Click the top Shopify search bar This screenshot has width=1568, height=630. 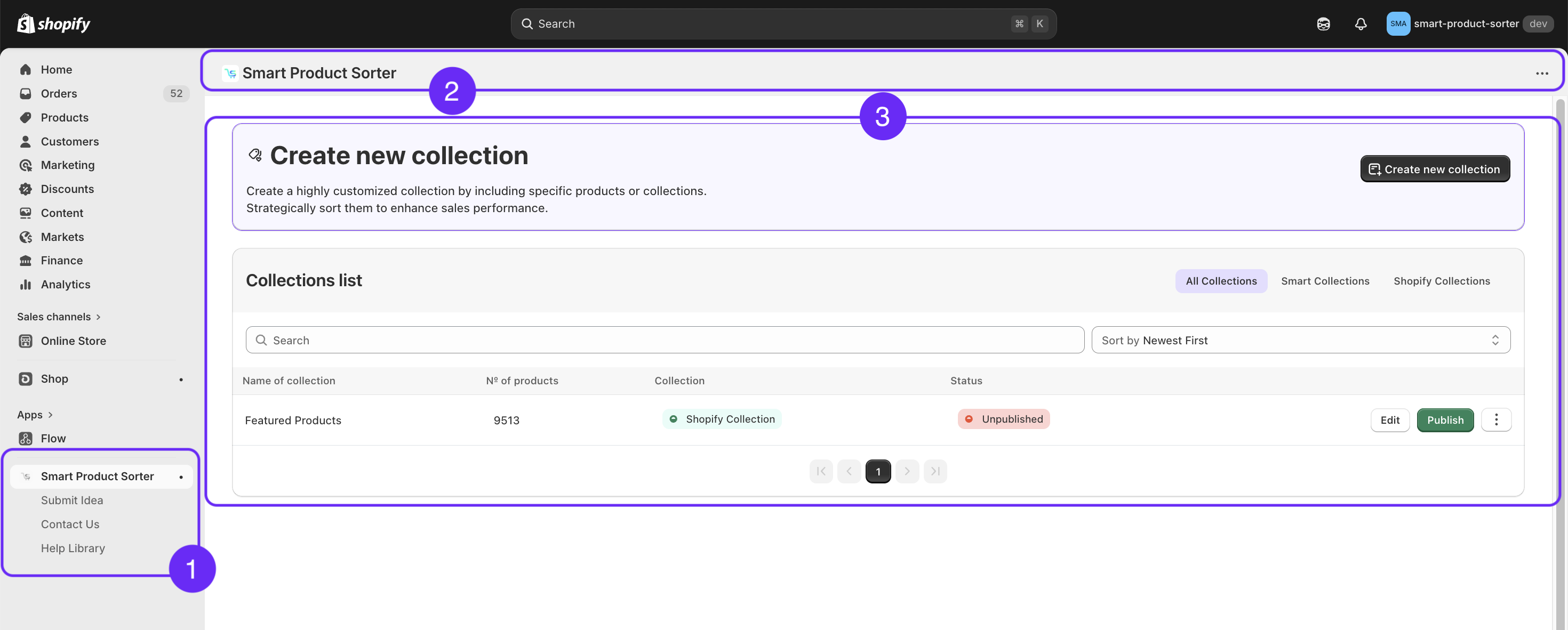(783, 23)
